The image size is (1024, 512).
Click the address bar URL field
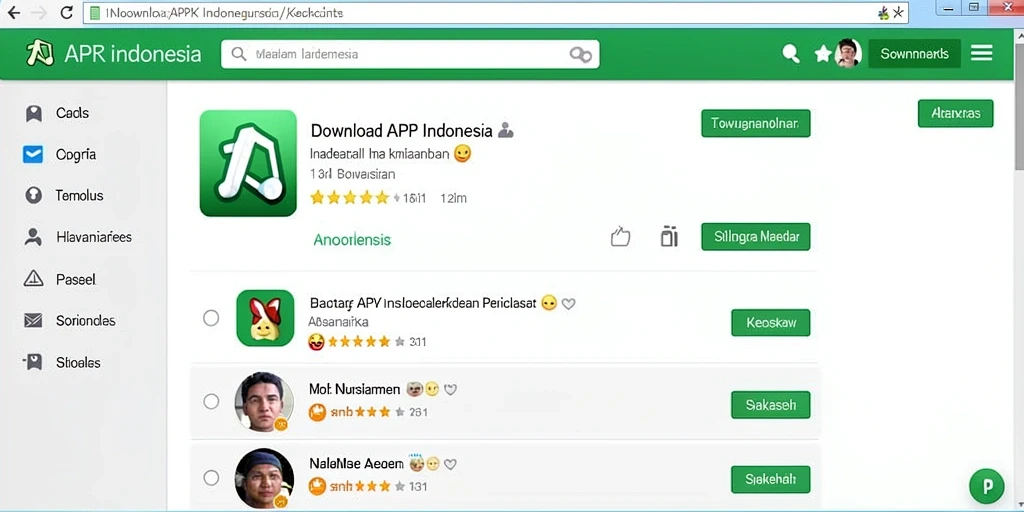[495, 12]
